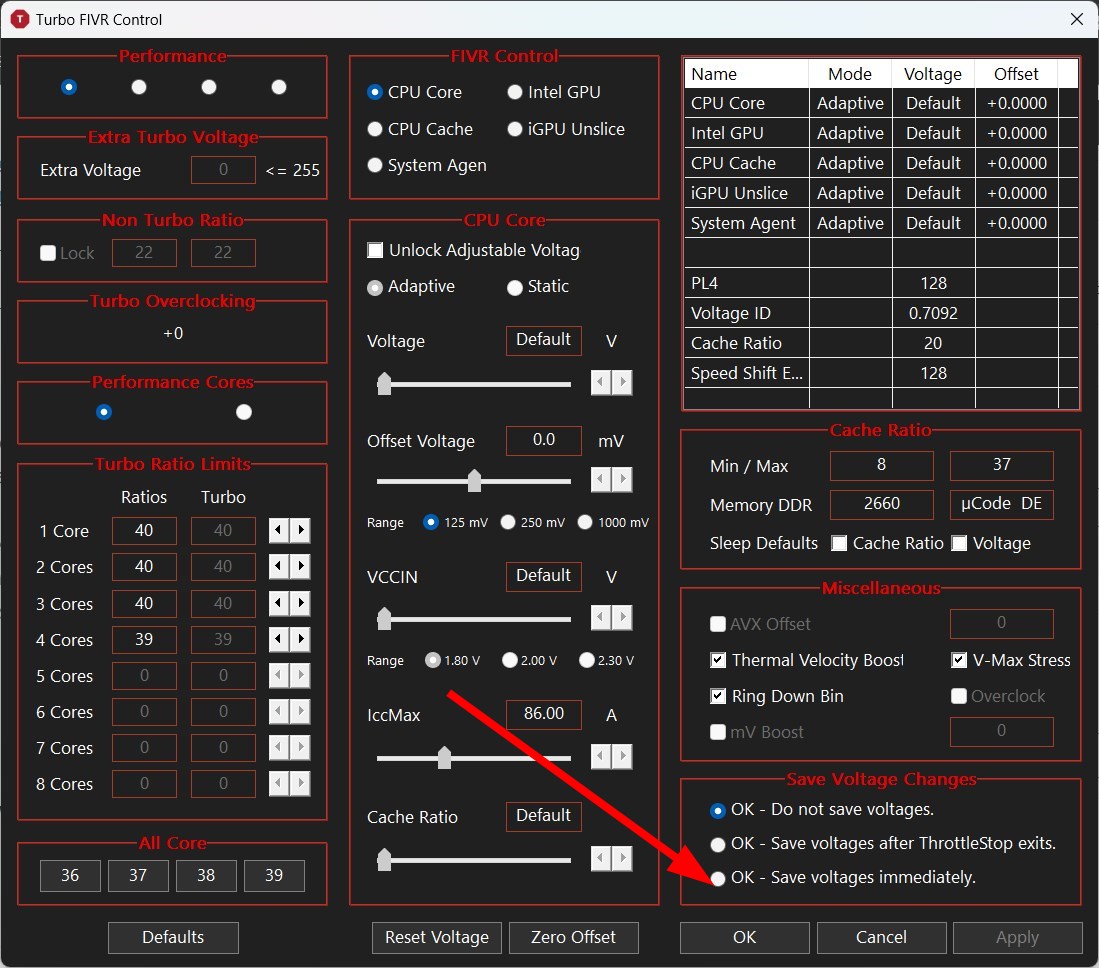Click the Defaults button
Image resolution: width=1099 pixels, height=968 pixels.
(x=173, y=938)
